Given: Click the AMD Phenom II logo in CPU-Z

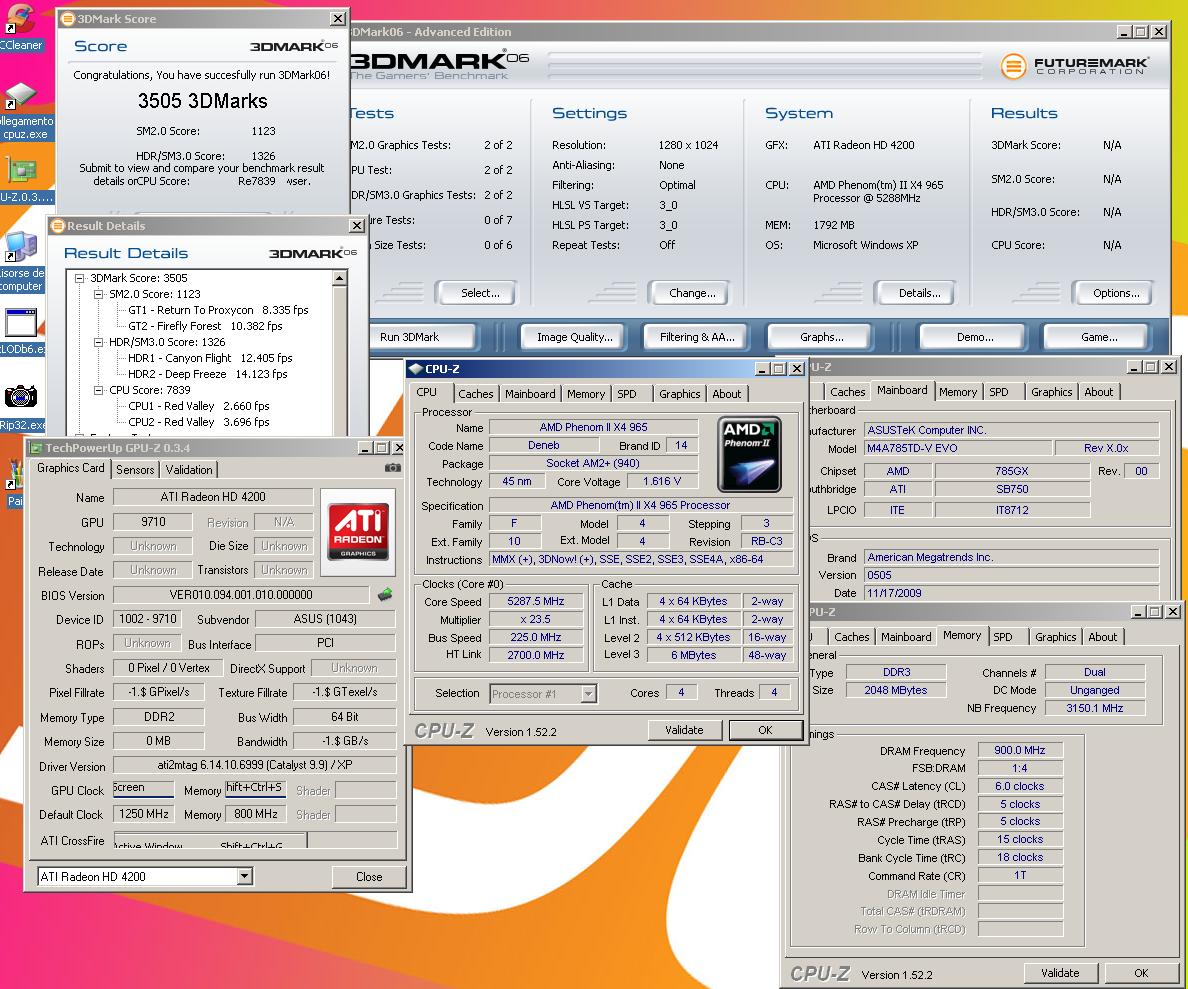Looking at the screenshot, I should (749, 453).
